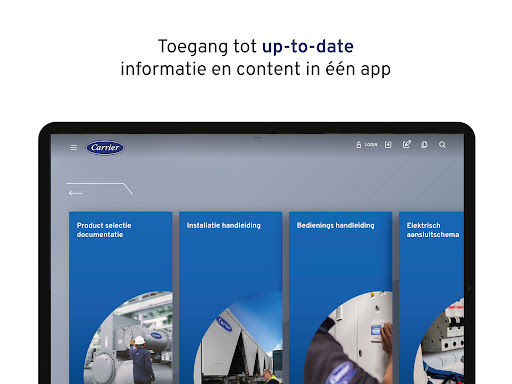Go back with the left arrow
Screen dimensions: 512x384
[x=76, y=193]
